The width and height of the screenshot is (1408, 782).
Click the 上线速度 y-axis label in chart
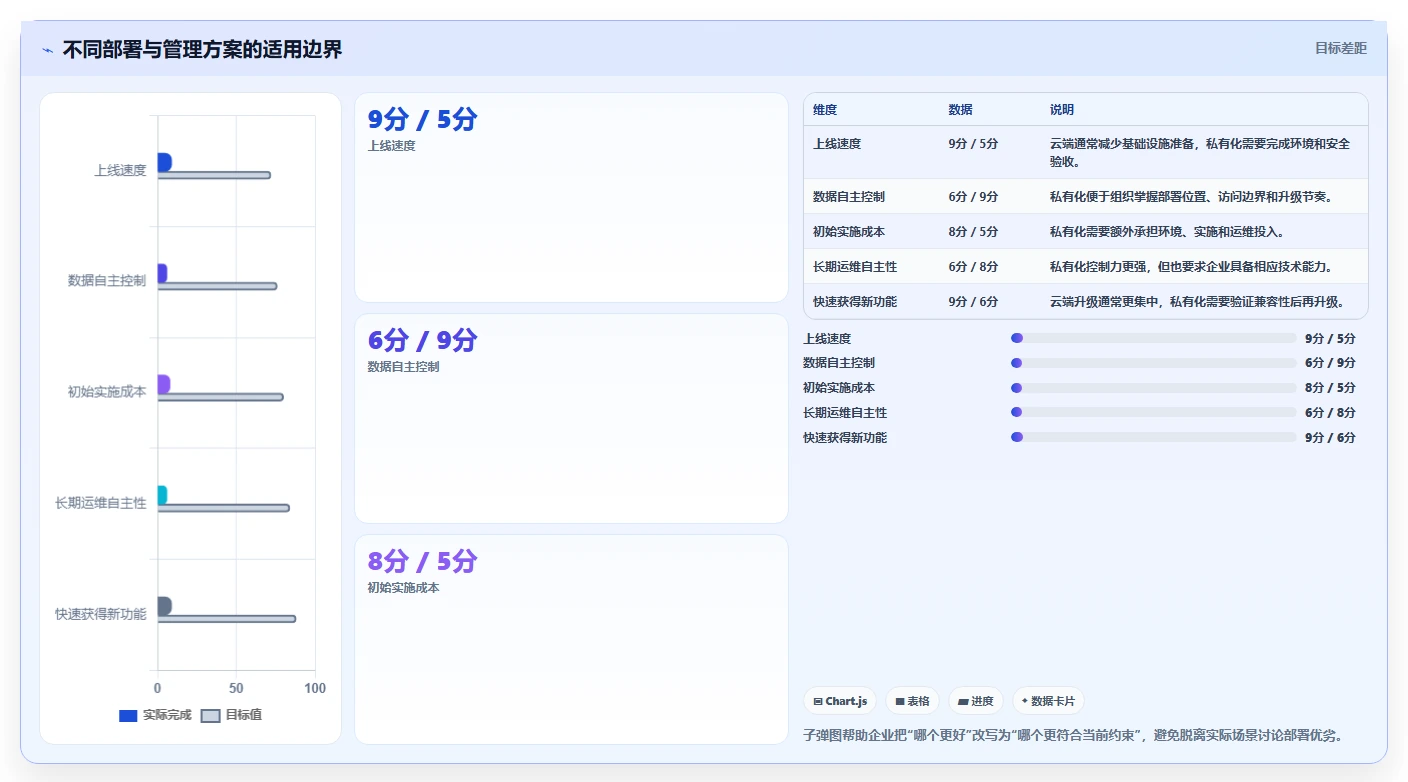[x=120, y=170]
